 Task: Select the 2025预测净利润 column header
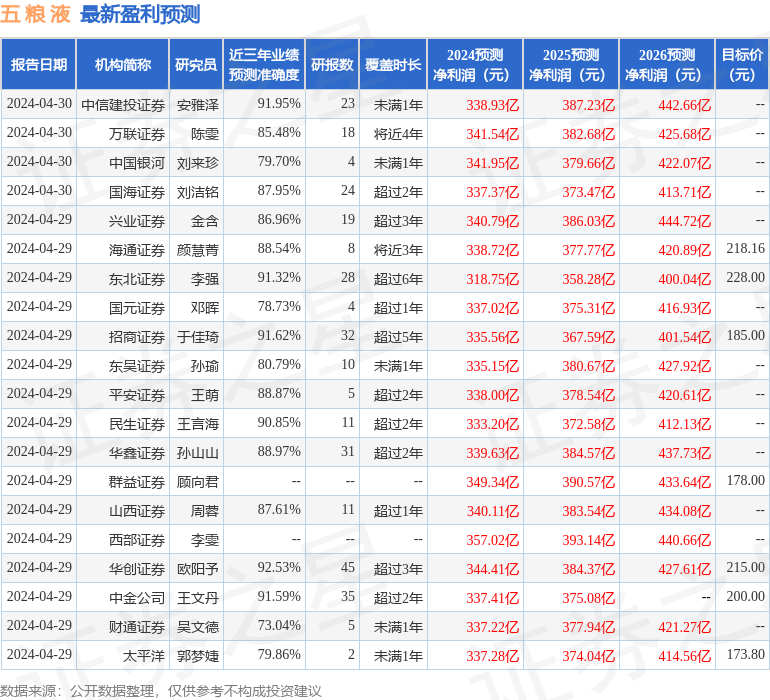571,64
